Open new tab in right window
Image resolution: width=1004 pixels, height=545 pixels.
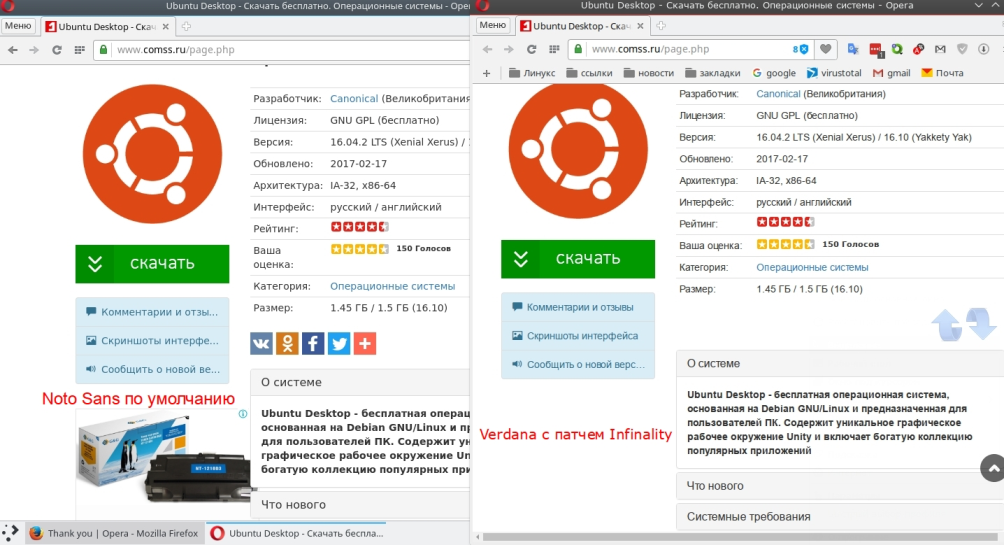pos(661,26)
